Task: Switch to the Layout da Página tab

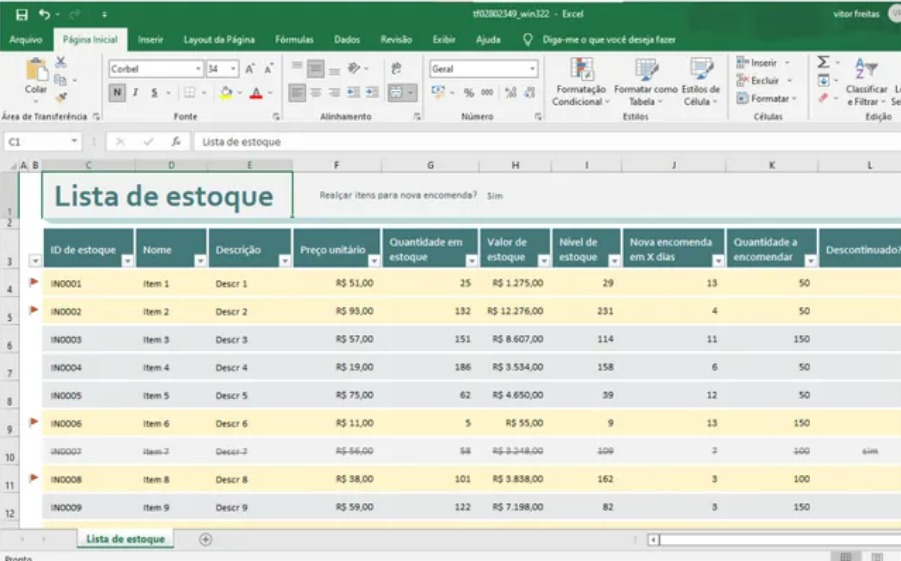Action: (219, 40)
